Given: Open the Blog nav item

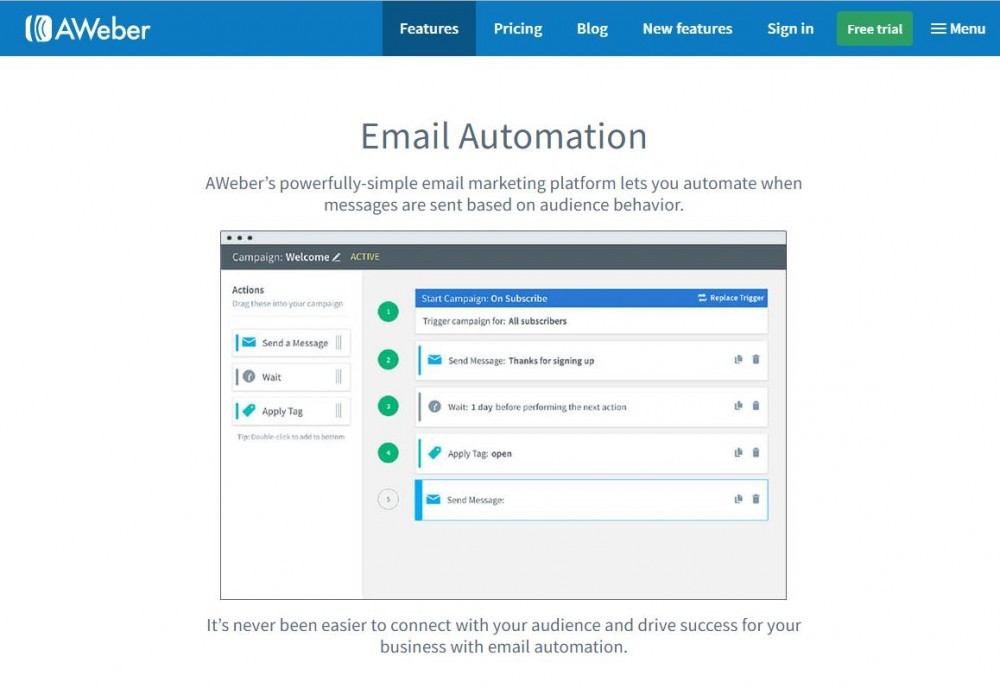Looking at the screenshot, I should (592, 29).
